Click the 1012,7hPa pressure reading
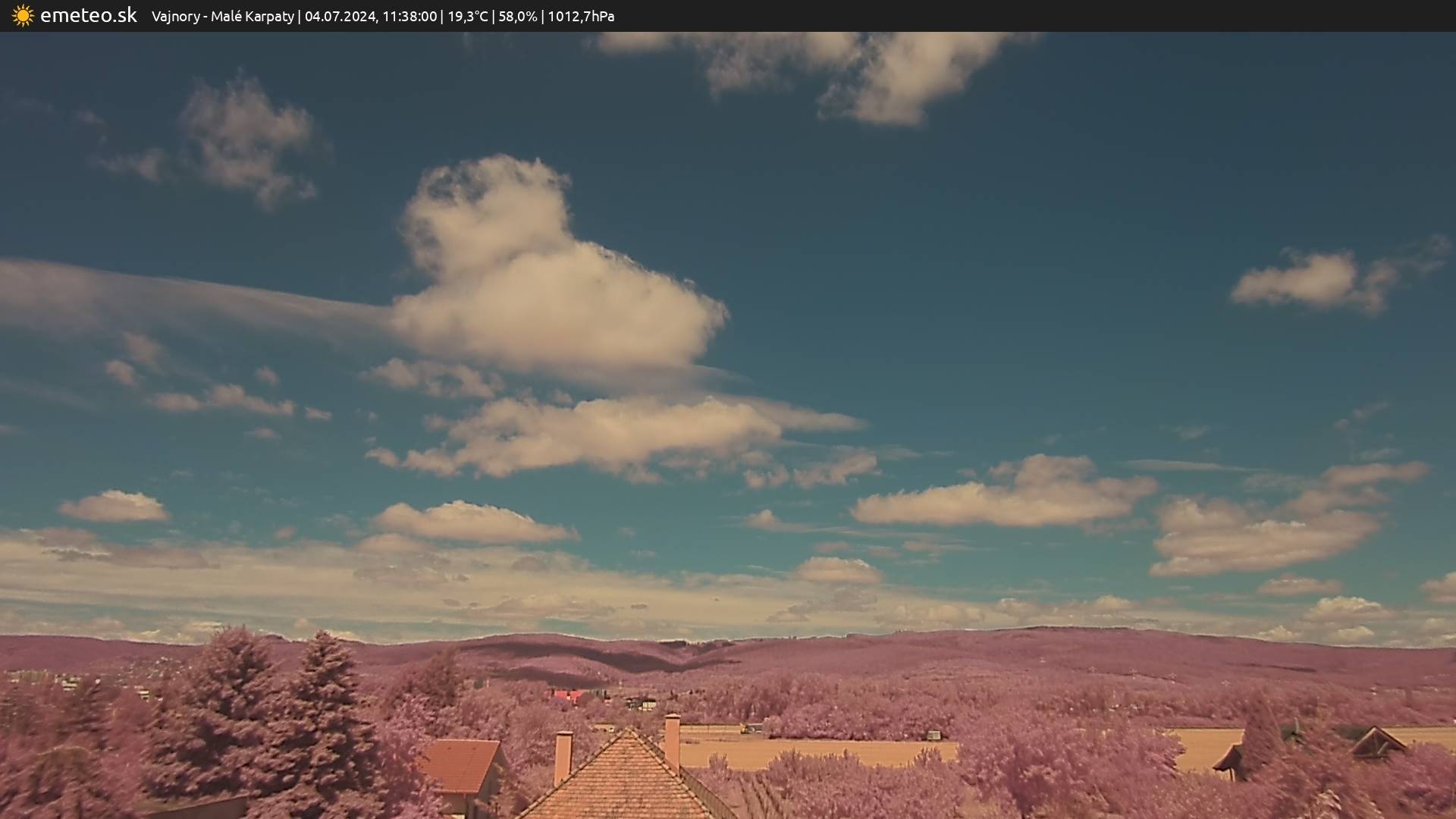 [581, 16]
